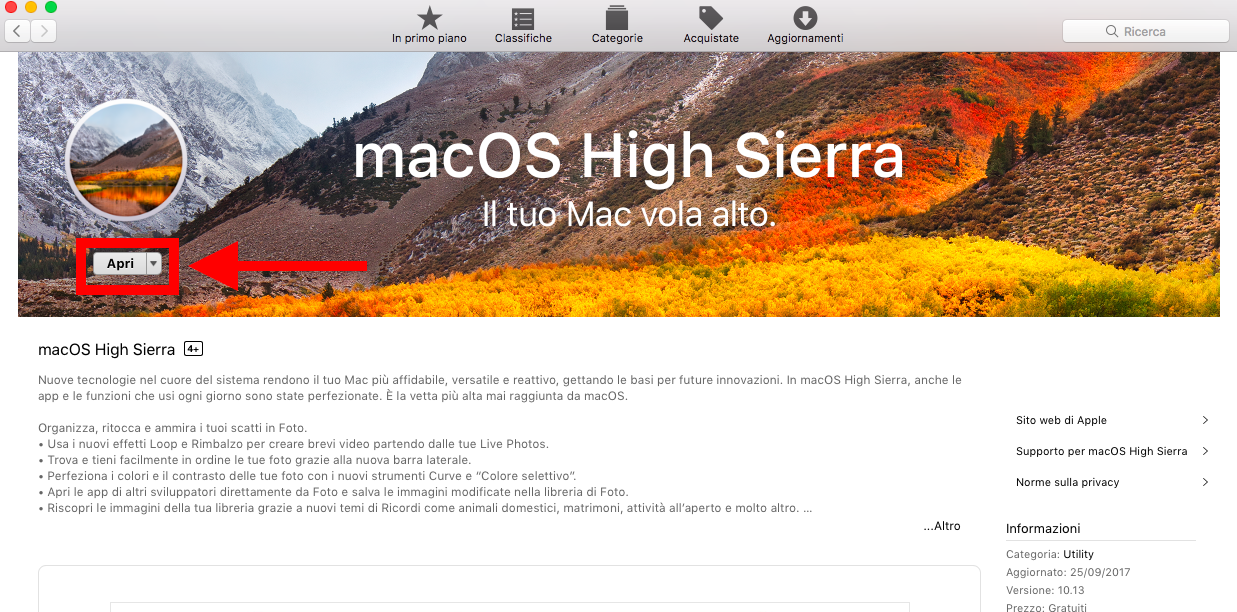Click the Informazioni section heading
Viewport: 1237px width, 612px height.
pyautogui.click(x=1043, y=528)
